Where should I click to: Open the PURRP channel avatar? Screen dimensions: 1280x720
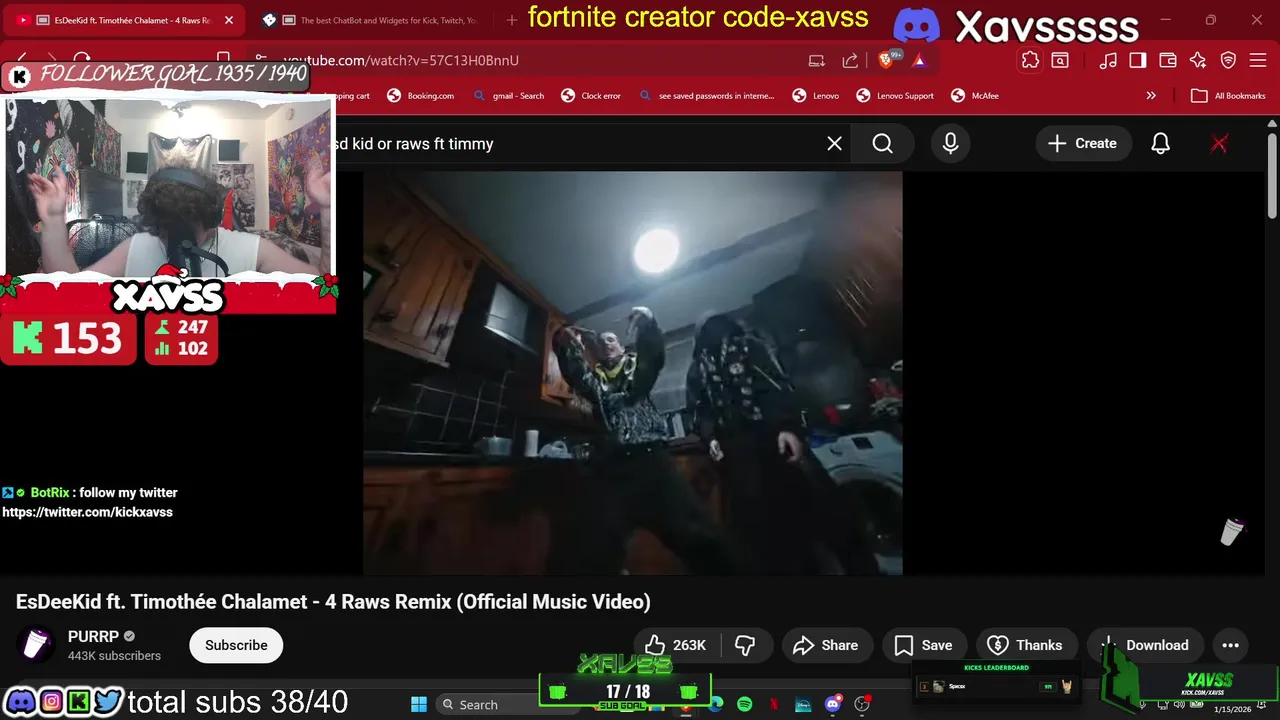coord(36,645)
